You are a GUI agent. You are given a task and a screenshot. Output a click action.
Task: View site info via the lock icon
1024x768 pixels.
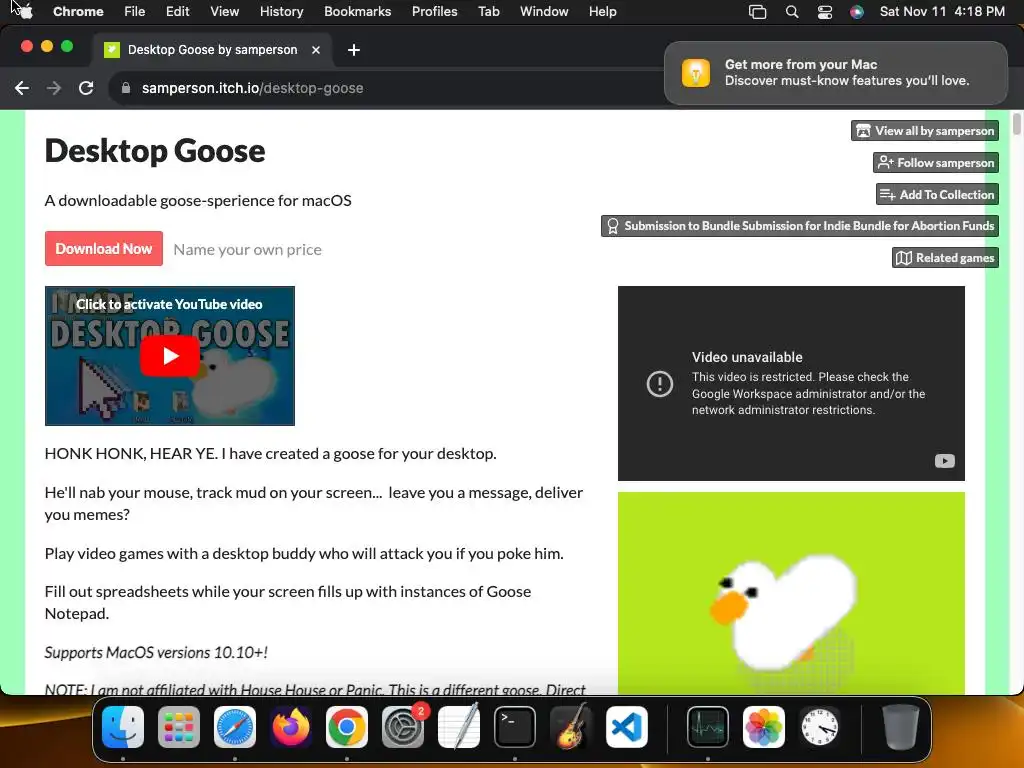pos(126,88)
